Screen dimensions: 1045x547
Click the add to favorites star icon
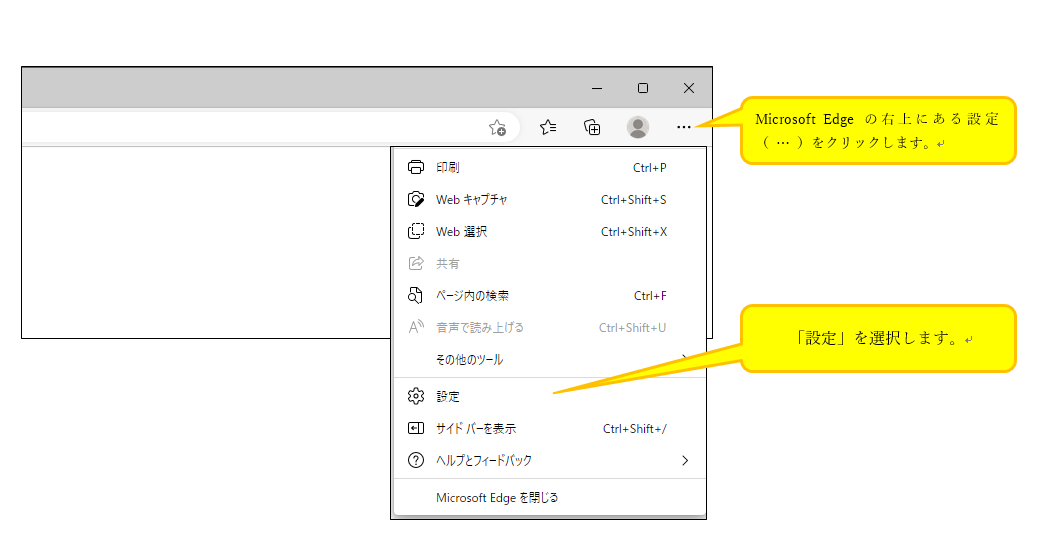(497, 127)
